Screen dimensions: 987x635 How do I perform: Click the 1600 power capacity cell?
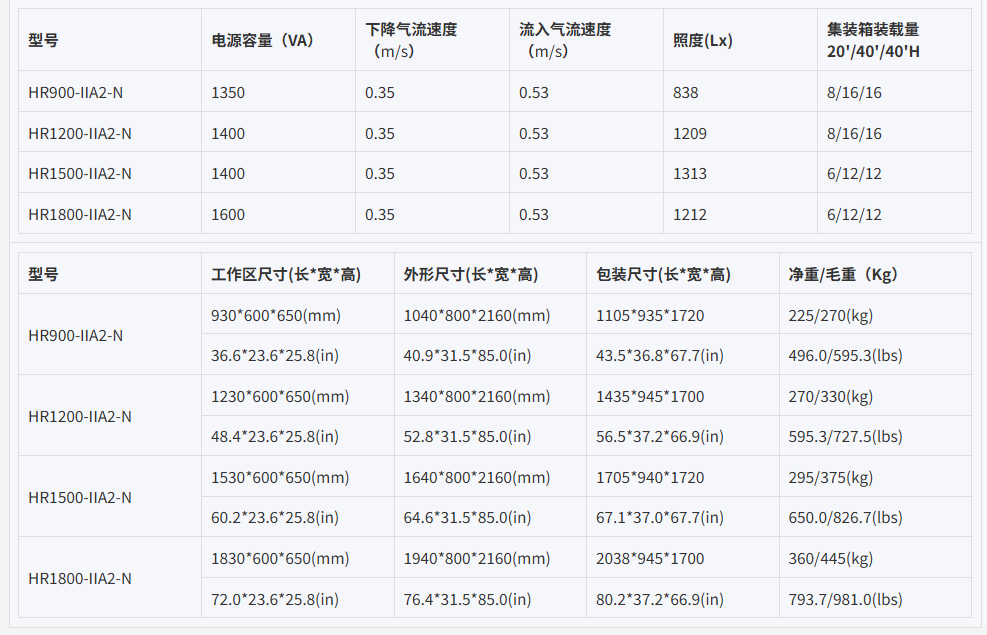(x=228, y=215)
